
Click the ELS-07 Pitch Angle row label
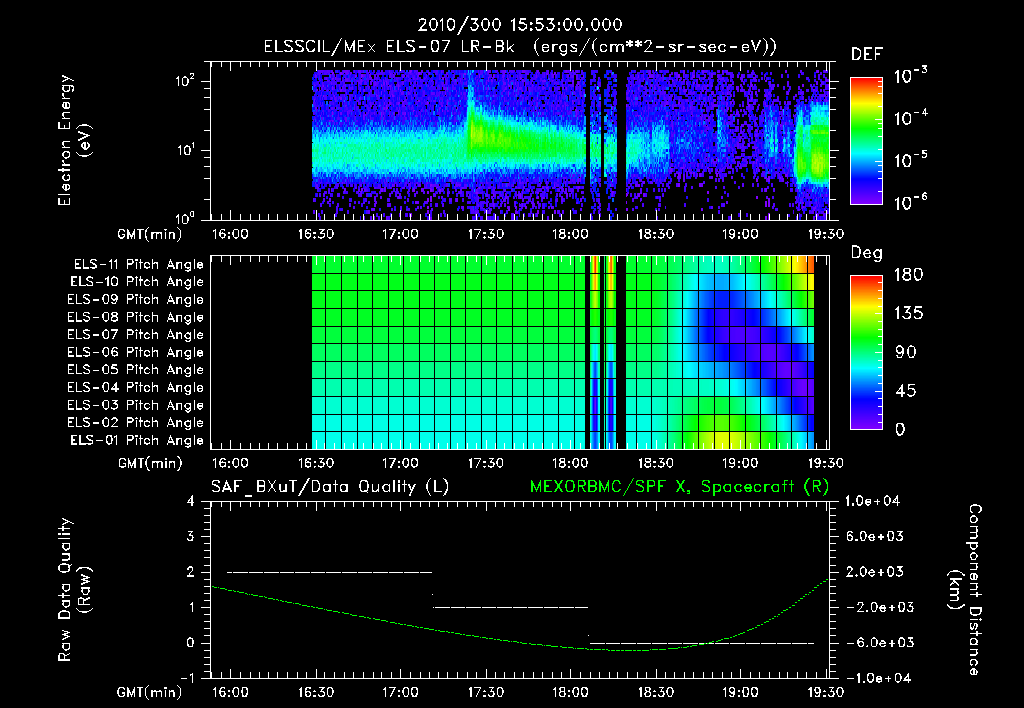(136, 334)
